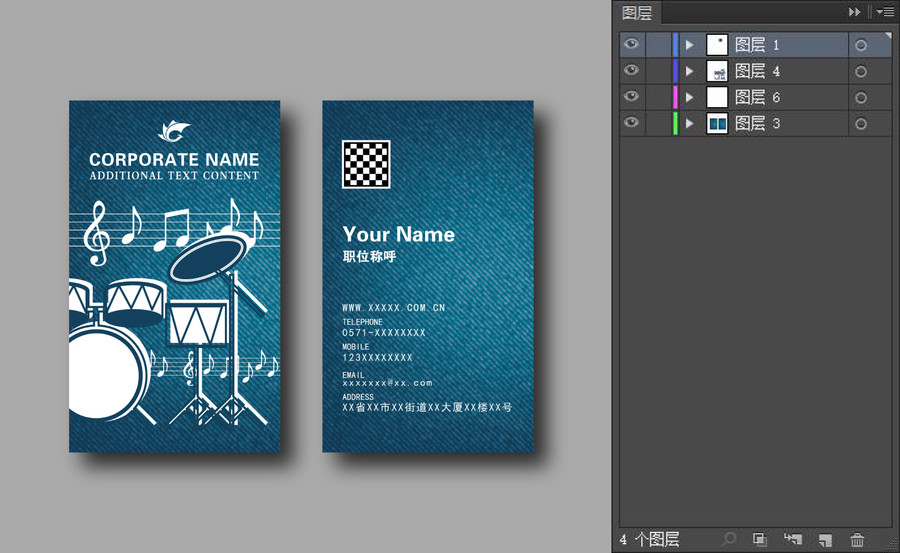Hide 图层 1 using its eye icon
900x553 pixels.
tap(631, 44)
